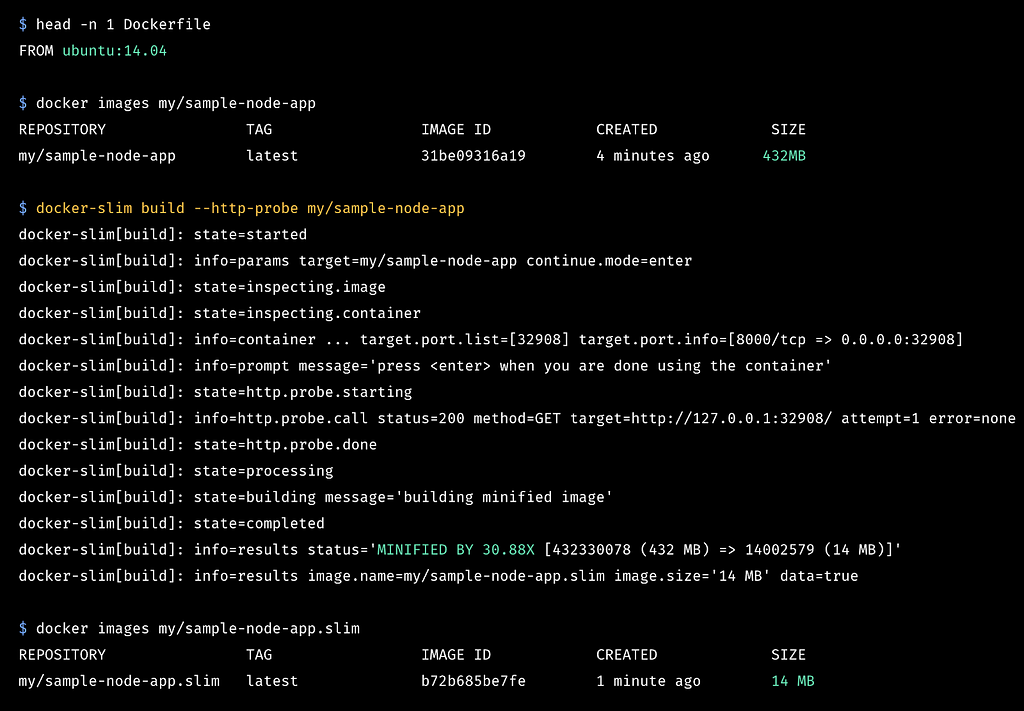Click 'image.name=my/sample-node-app.slim' text

click(x=456, y=576)
